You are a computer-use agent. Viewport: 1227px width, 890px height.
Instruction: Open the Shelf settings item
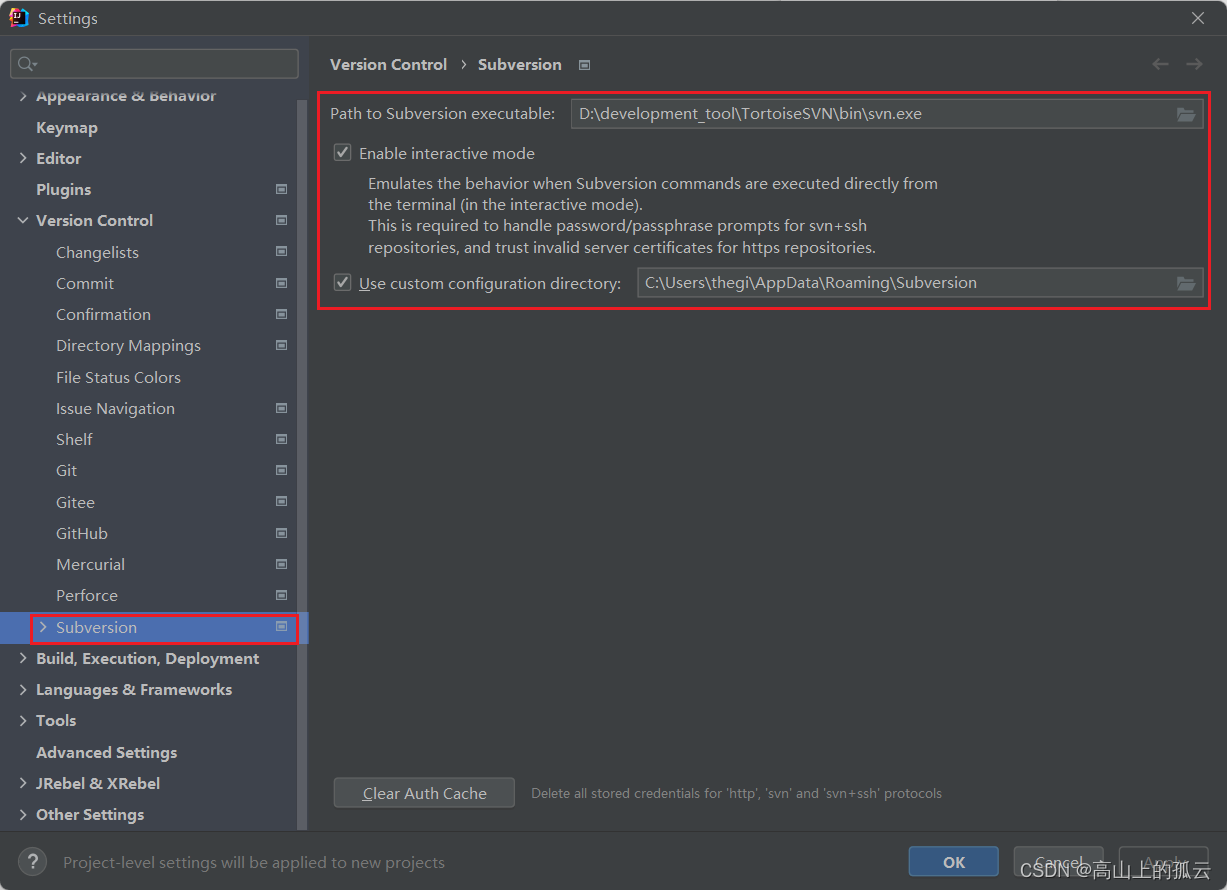click(74, 439)
